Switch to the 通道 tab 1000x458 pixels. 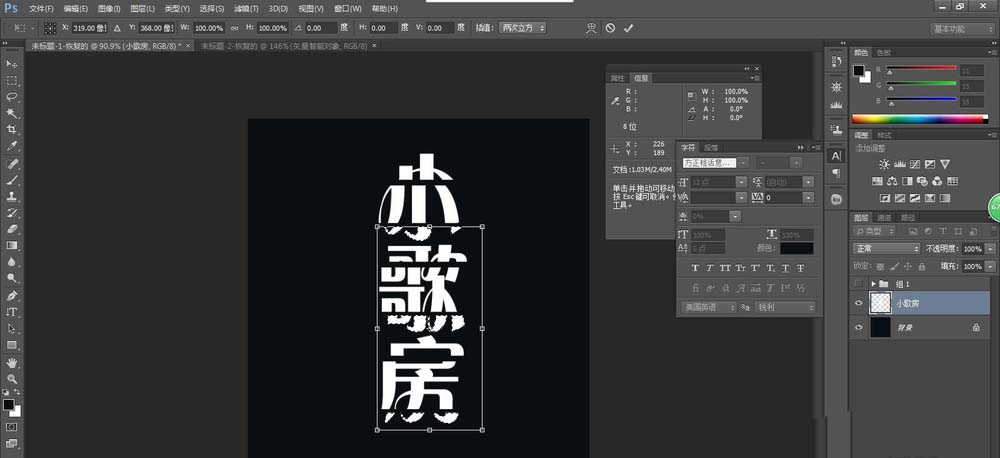[884, 217]
